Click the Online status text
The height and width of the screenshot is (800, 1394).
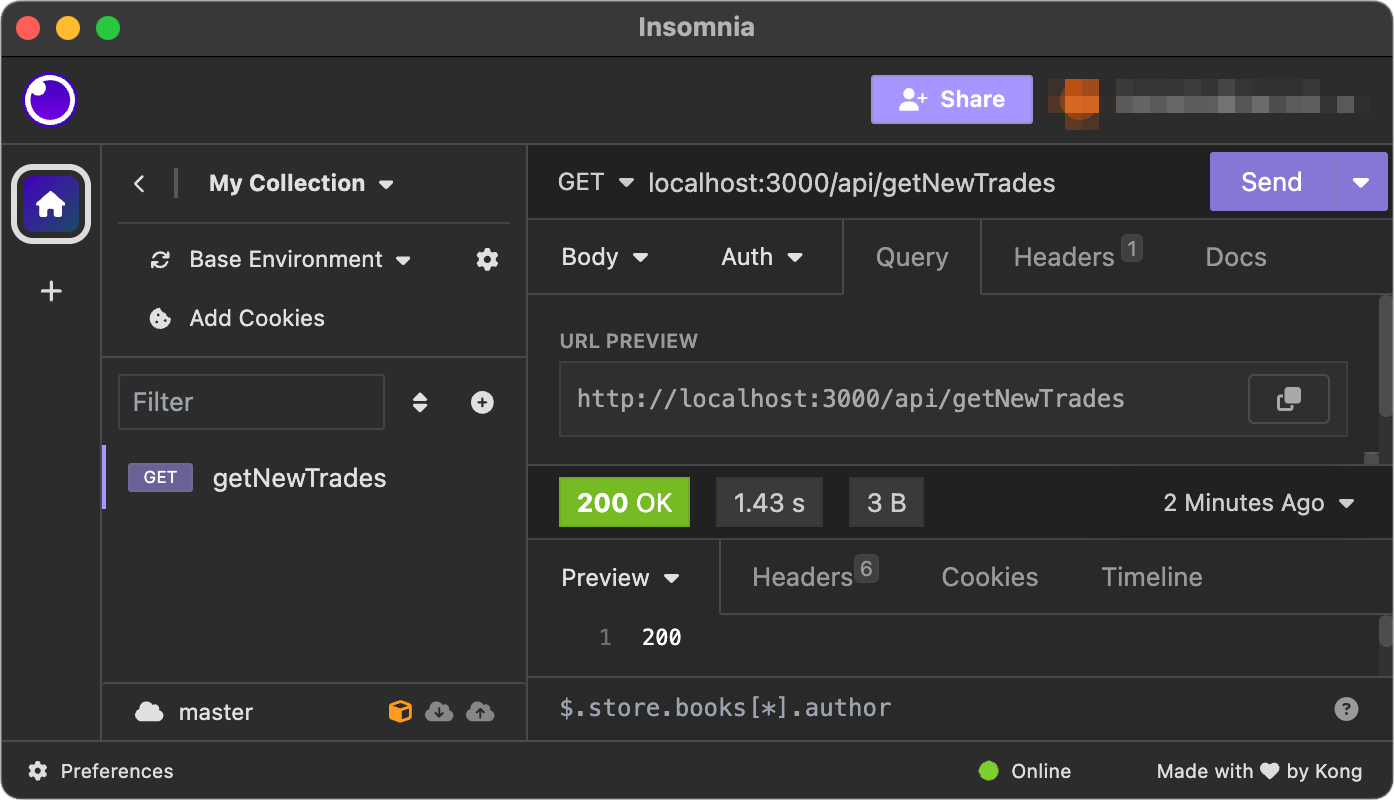point(1041,771)
